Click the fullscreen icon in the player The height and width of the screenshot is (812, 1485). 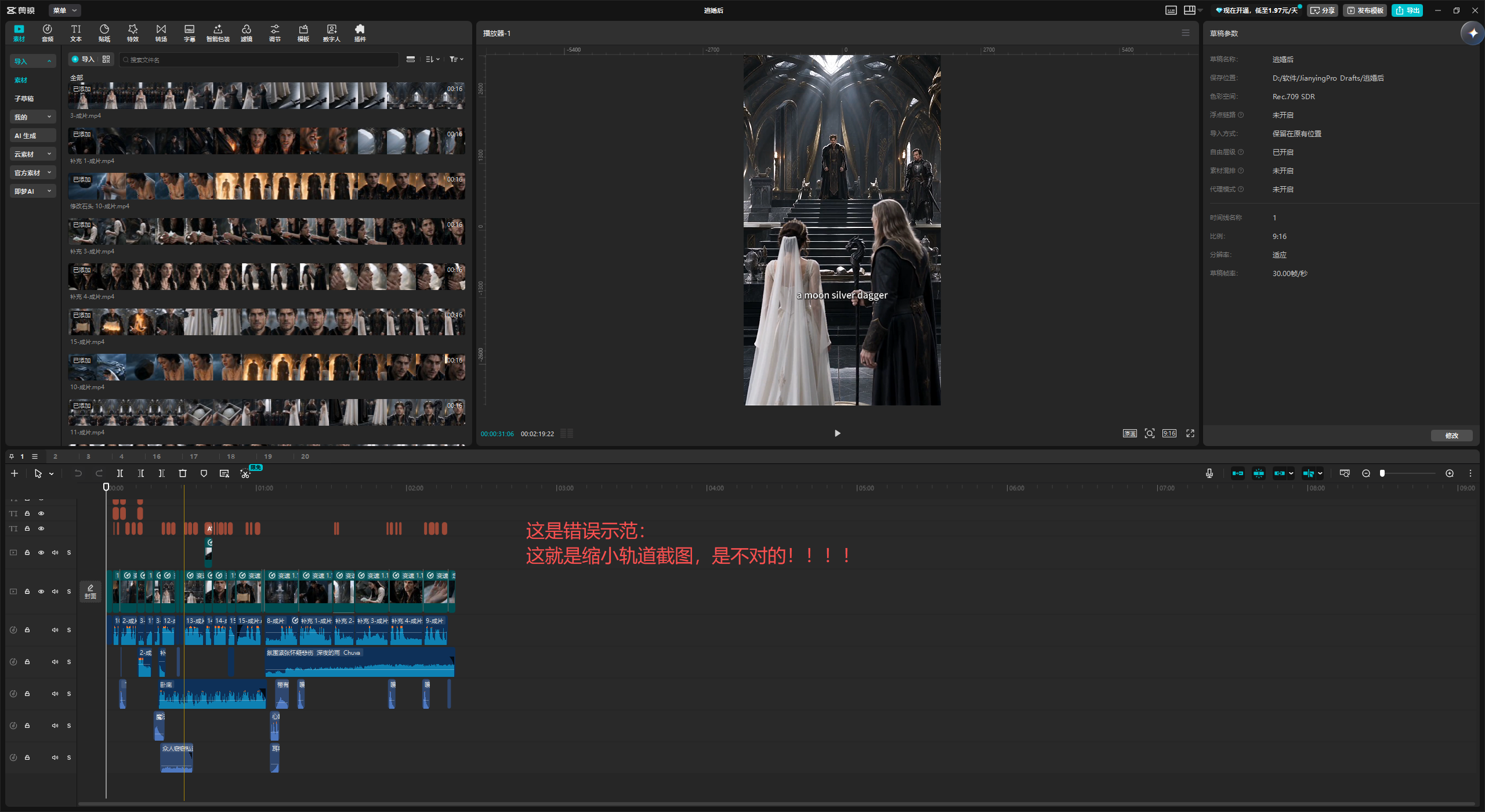(x=1190, y=433)
